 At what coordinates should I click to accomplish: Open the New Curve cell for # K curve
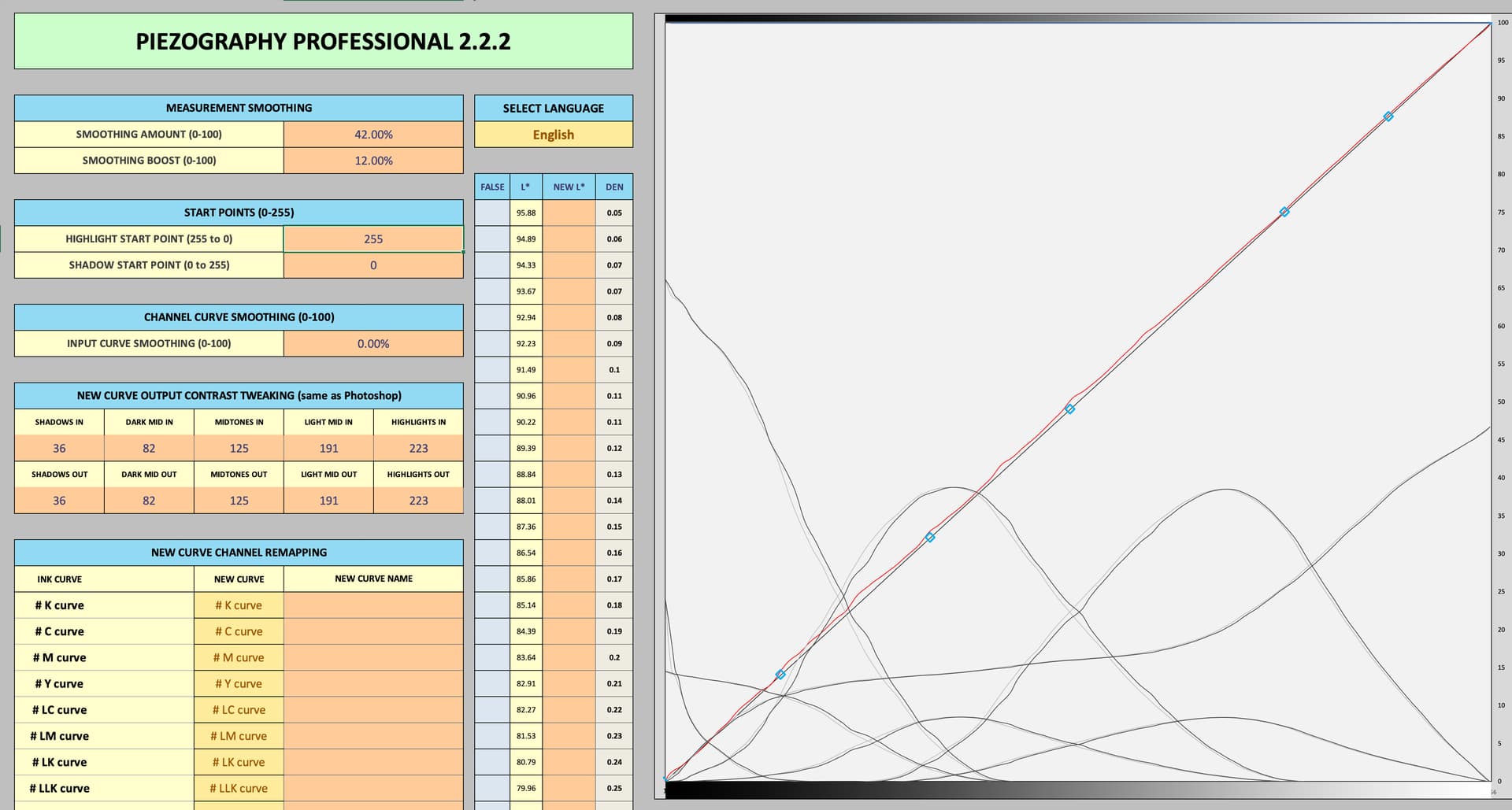(x=239, y=605)
